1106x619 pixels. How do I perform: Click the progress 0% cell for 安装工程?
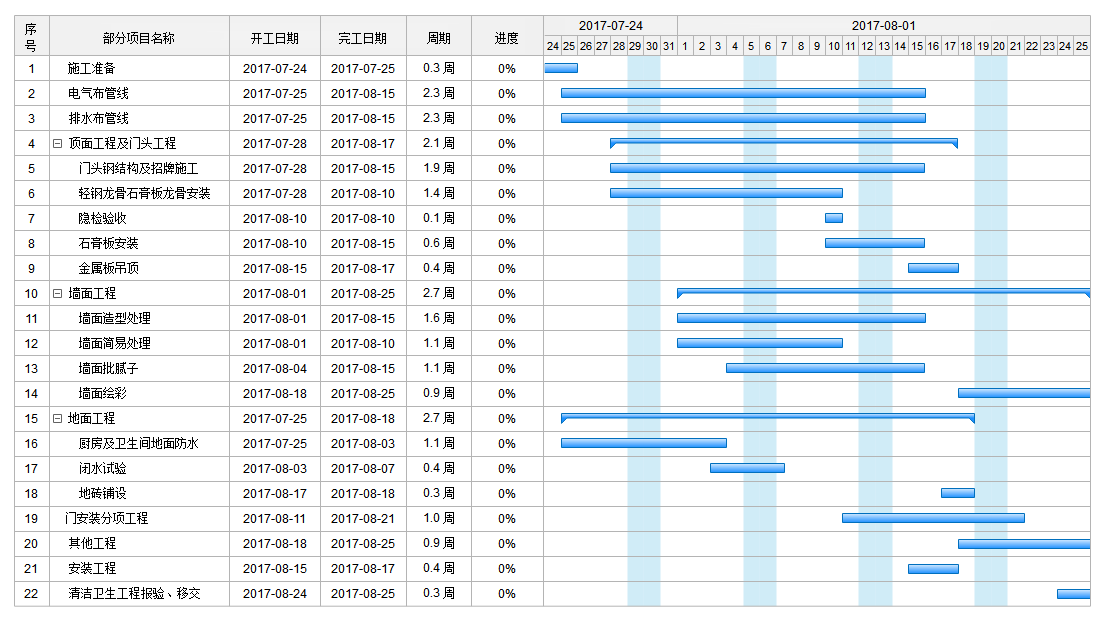tap(506, 568)
